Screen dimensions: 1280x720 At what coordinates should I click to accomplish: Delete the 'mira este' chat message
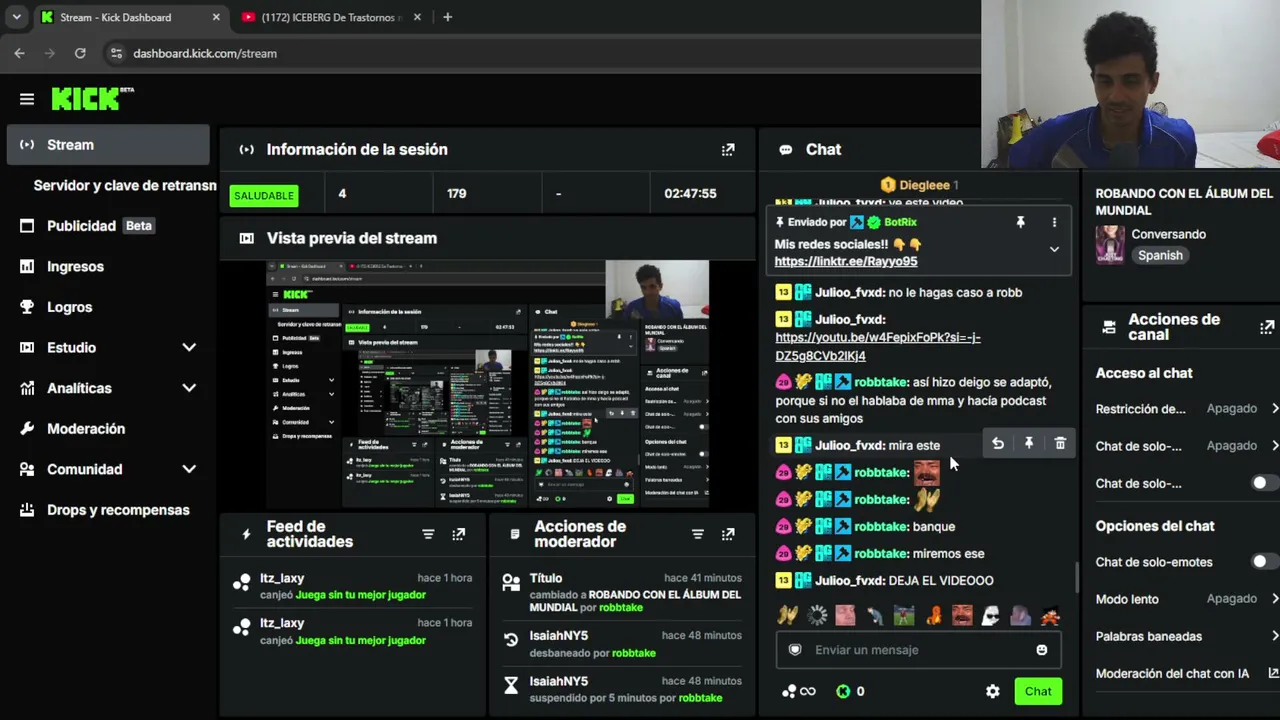[1060, 444]
